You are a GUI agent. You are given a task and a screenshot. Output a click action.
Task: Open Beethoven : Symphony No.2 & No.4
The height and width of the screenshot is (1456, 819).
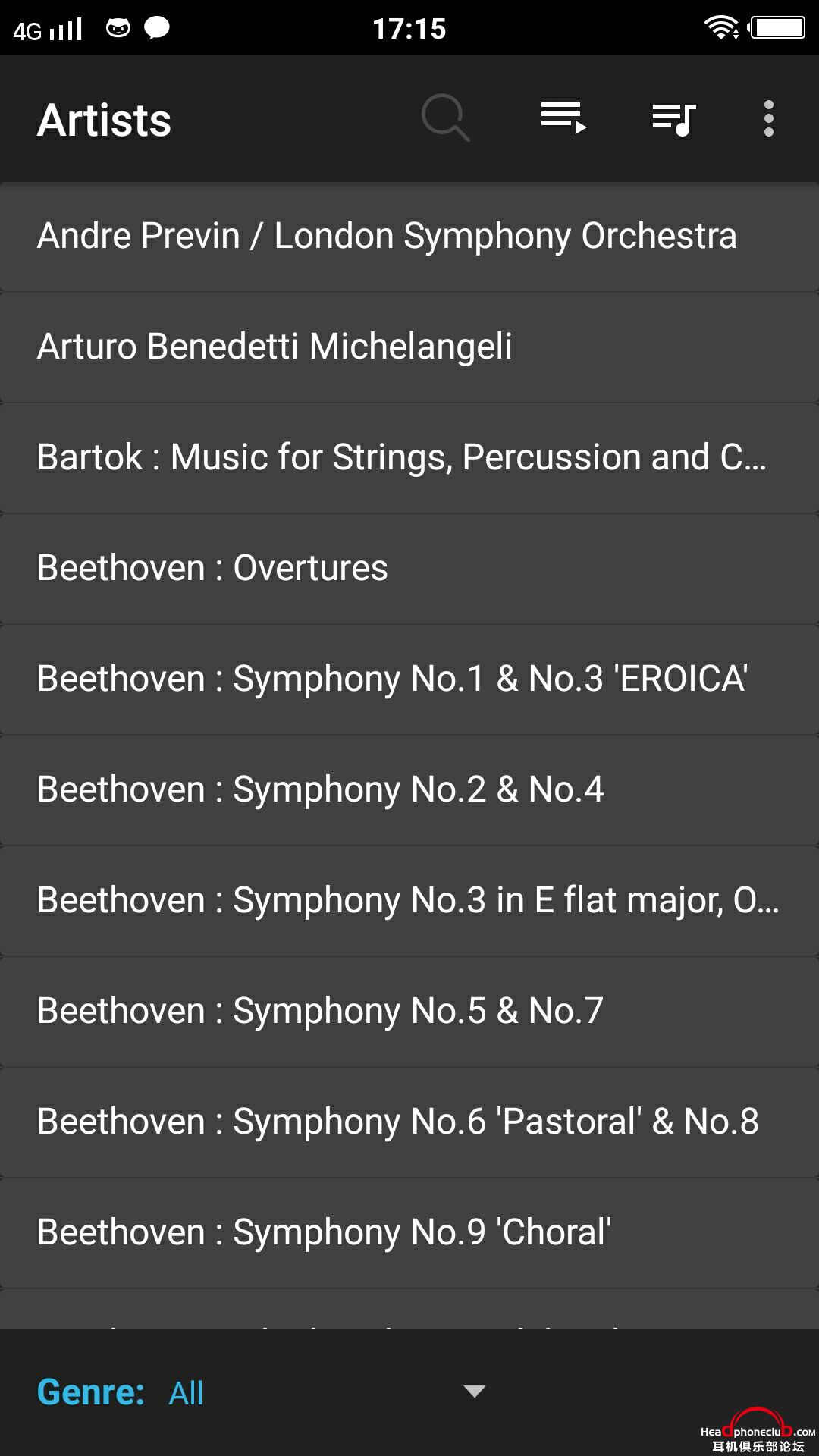point(409,790)
